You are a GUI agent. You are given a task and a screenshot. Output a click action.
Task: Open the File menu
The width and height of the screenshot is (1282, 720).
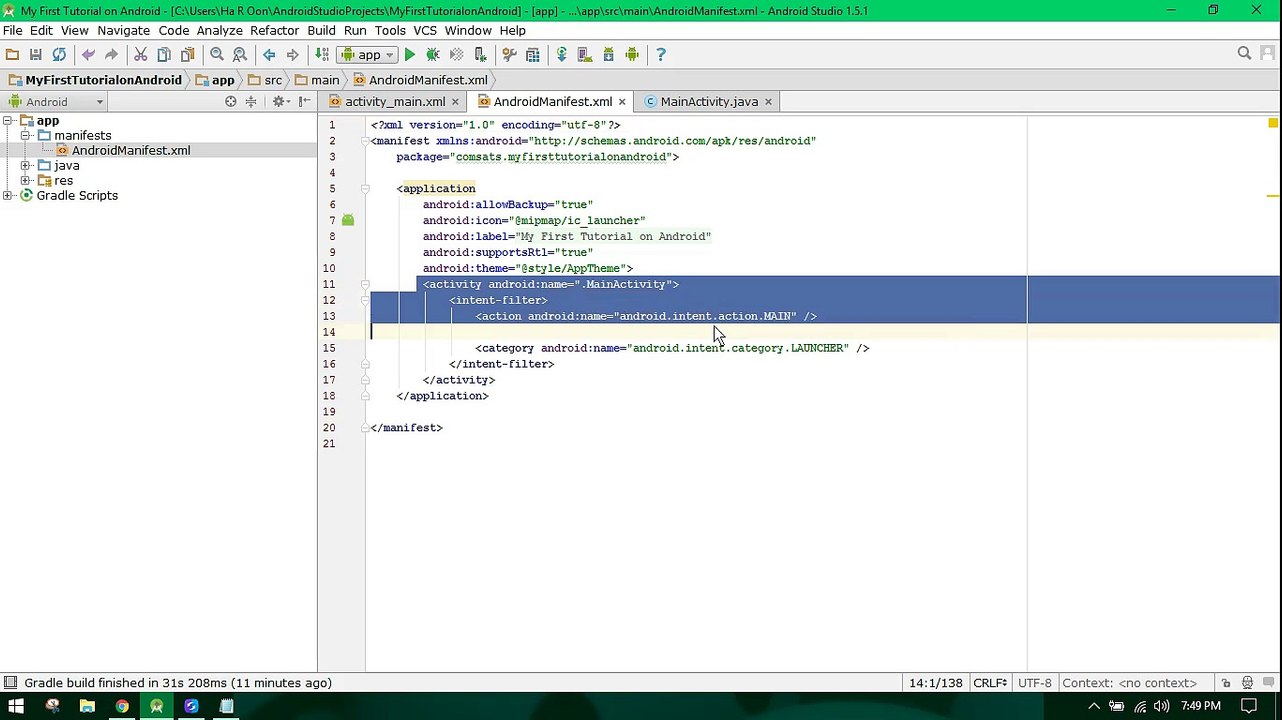pos(13,31)
